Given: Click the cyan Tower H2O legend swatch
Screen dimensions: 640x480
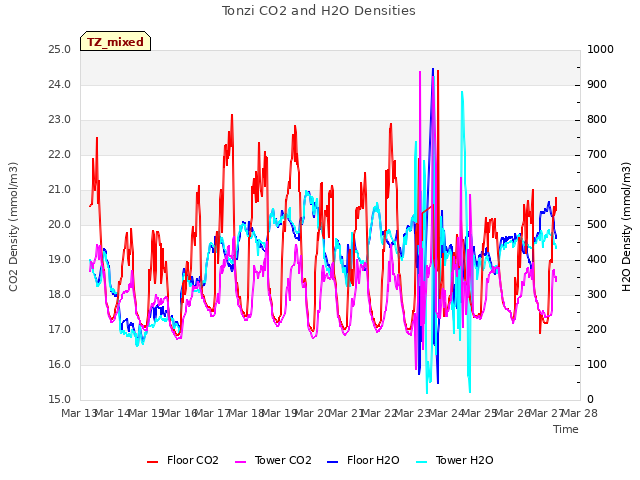Looking at the screenshot, I should pyautogui.click(x=422, y=462).
